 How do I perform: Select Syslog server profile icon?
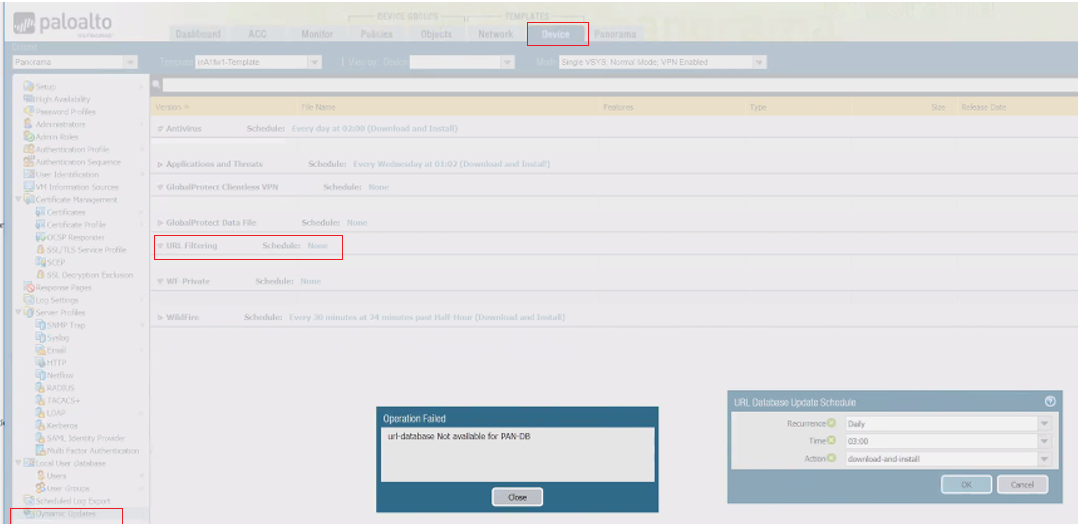tap(40, 338)
